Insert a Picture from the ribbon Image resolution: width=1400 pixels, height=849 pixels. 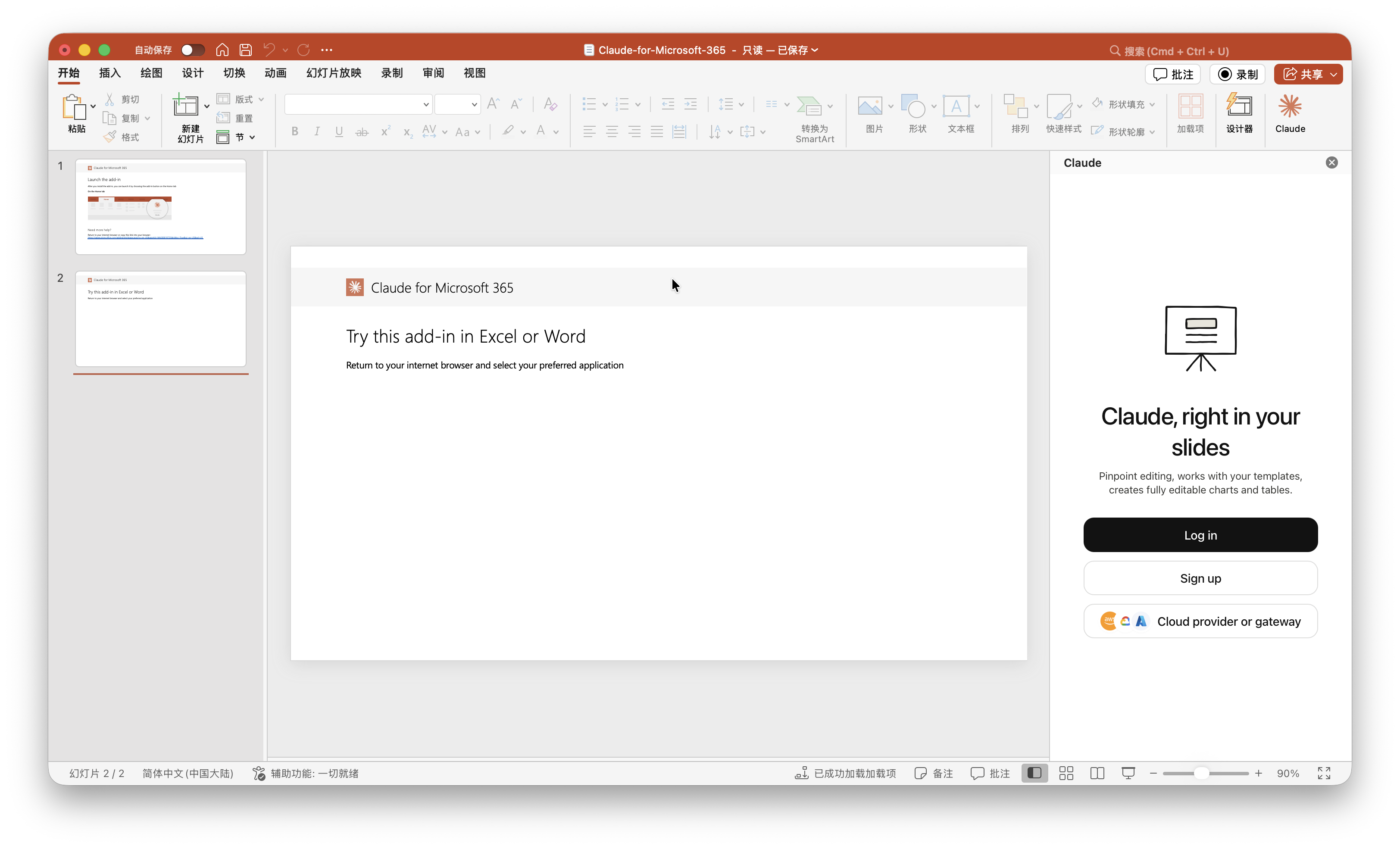870,106
